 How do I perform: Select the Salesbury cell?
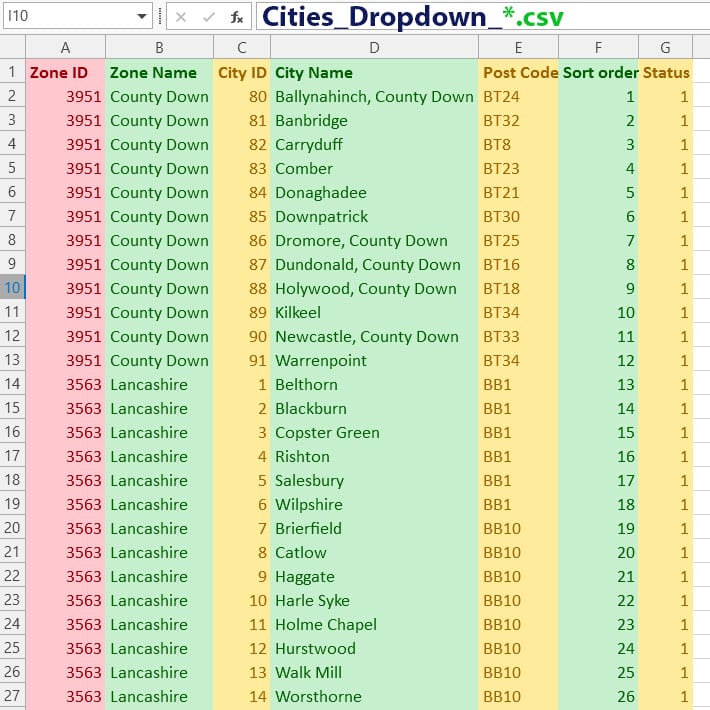coord(374,480)
